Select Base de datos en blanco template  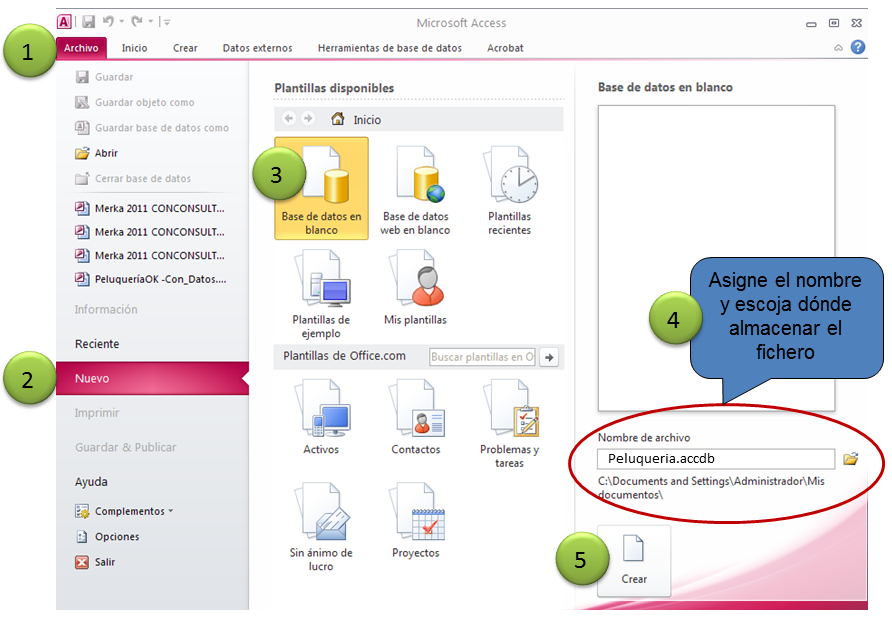coord(321,189)
